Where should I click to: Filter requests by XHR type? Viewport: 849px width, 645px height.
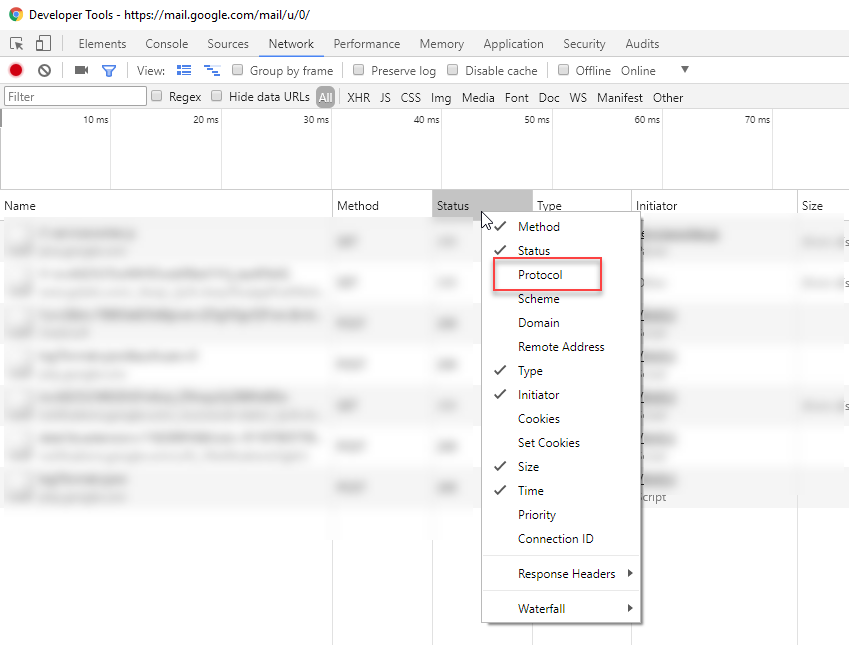coord(358,98)
